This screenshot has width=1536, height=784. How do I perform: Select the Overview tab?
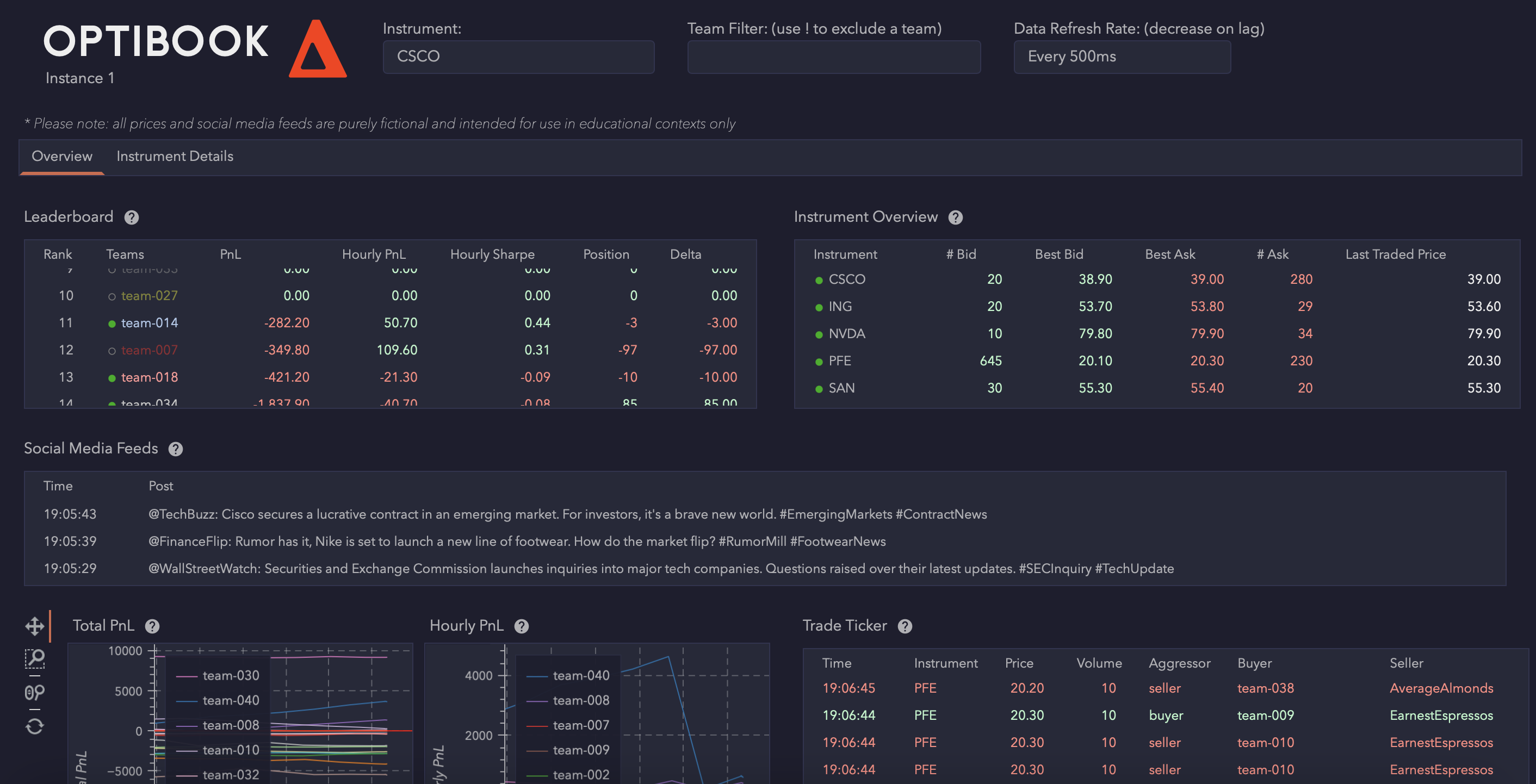[62, 156]
